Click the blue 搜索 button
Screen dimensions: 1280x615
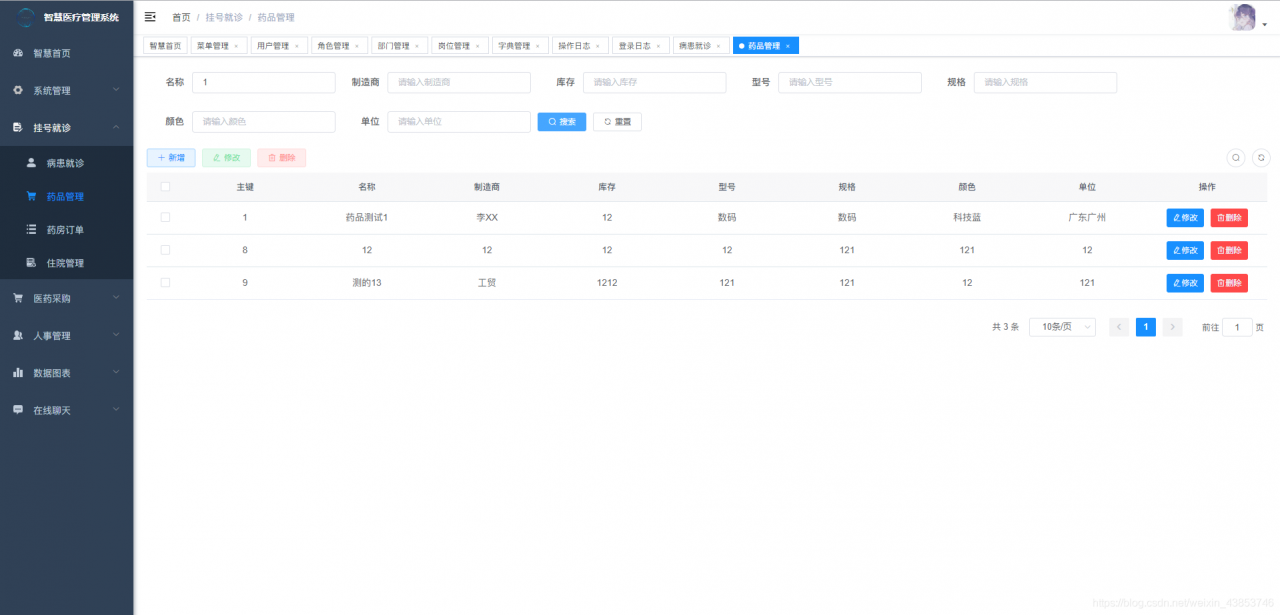562,121
